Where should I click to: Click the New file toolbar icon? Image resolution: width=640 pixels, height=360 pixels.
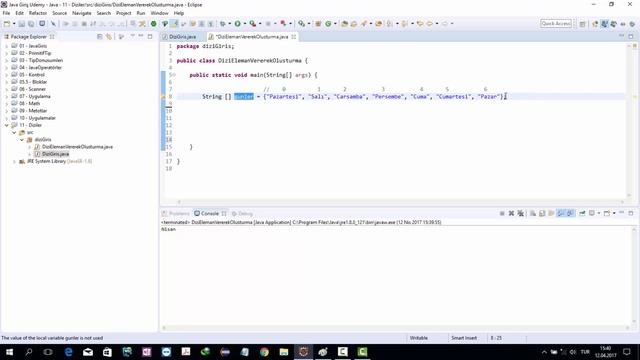(x=6, y=24)
